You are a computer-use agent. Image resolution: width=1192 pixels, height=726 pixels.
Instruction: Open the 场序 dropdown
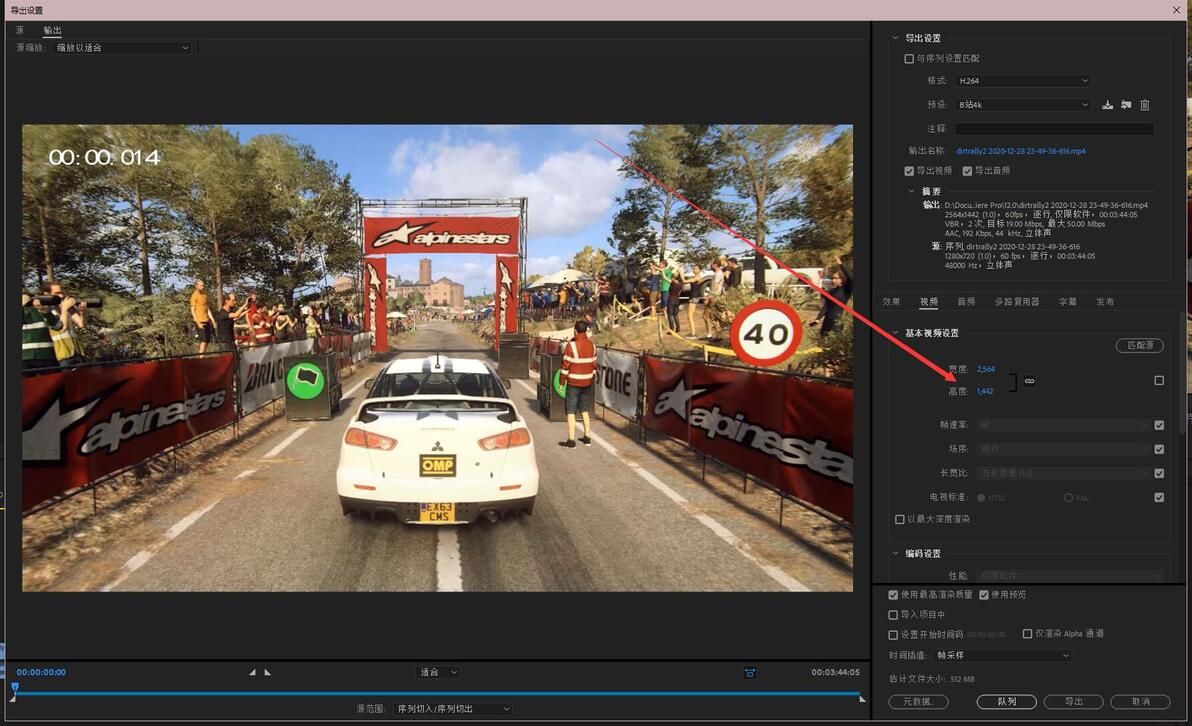click(x=1064, y=449)
